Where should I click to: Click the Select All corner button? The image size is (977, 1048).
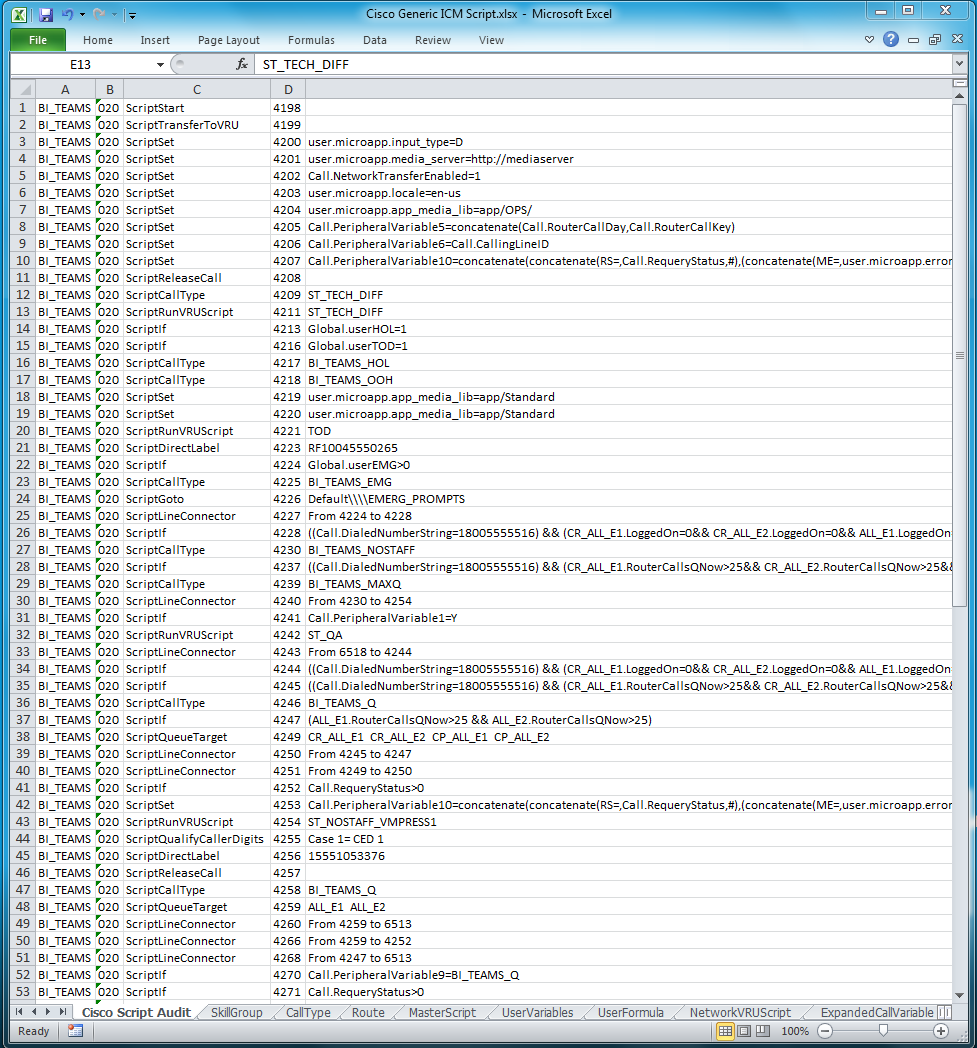(x=23, y=90)
